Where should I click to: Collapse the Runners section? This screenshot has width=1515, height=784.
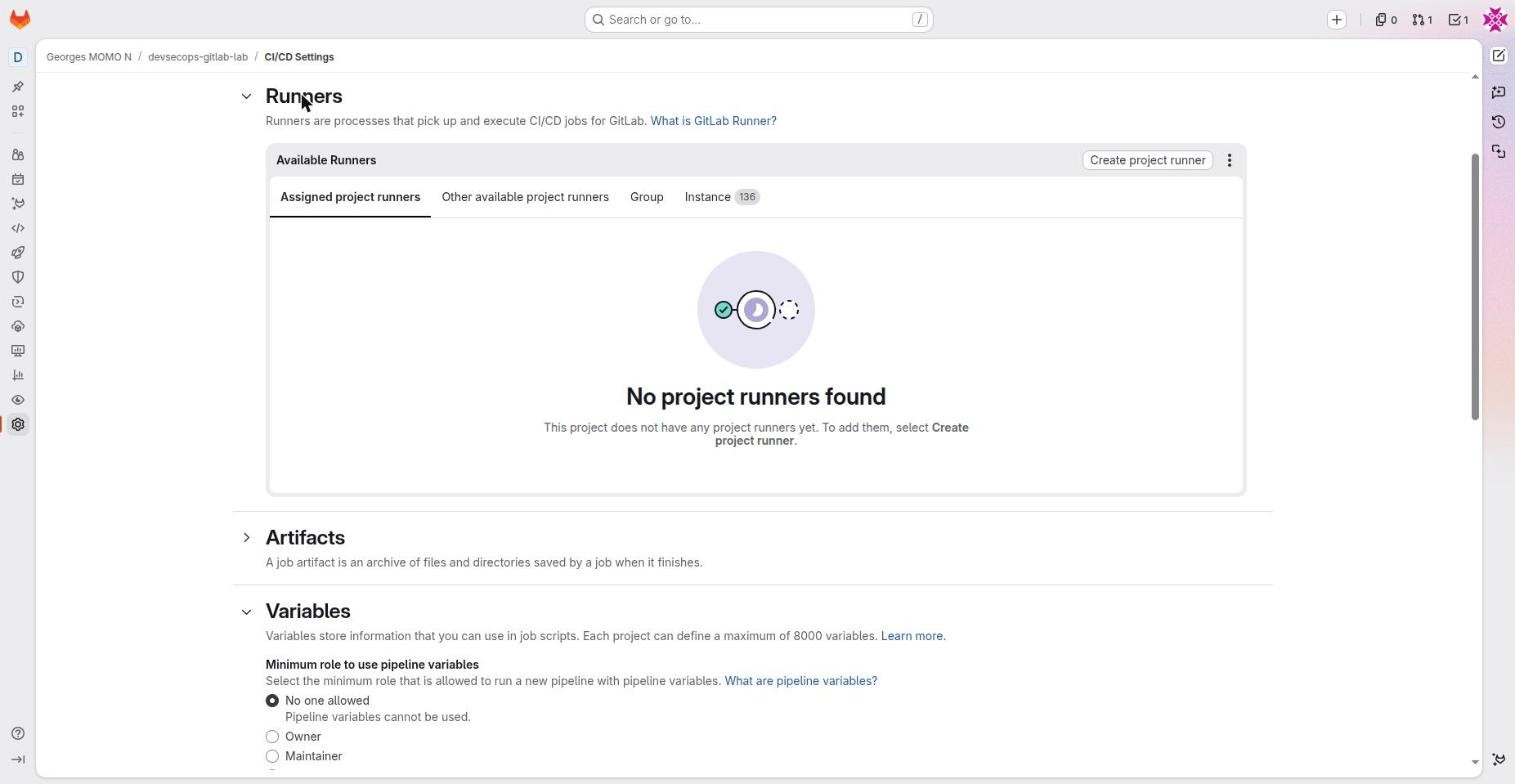[x=246, y=96]
